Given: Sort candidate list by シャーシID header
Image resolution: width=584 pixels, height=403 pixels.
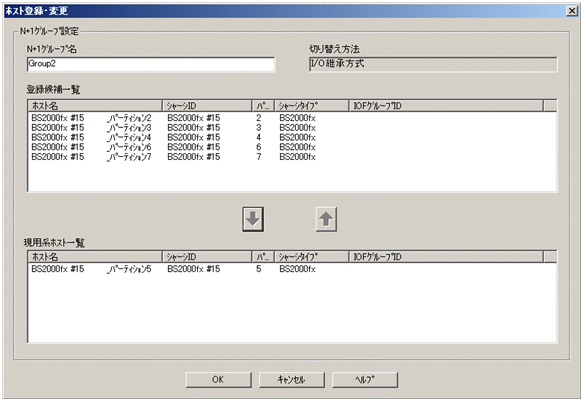Looking at the screenshot, I should (207, 106).
